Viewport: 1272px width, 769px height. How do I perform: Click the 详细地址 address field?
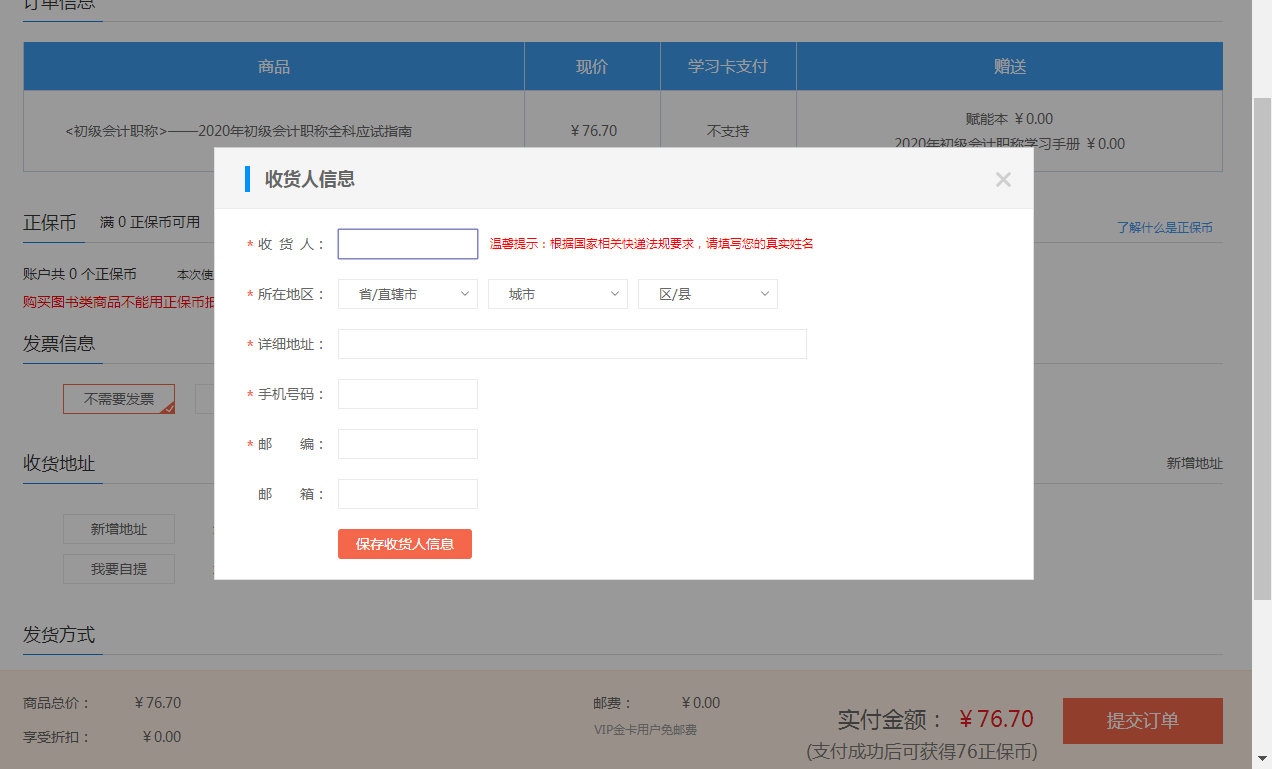coord(570,343)
